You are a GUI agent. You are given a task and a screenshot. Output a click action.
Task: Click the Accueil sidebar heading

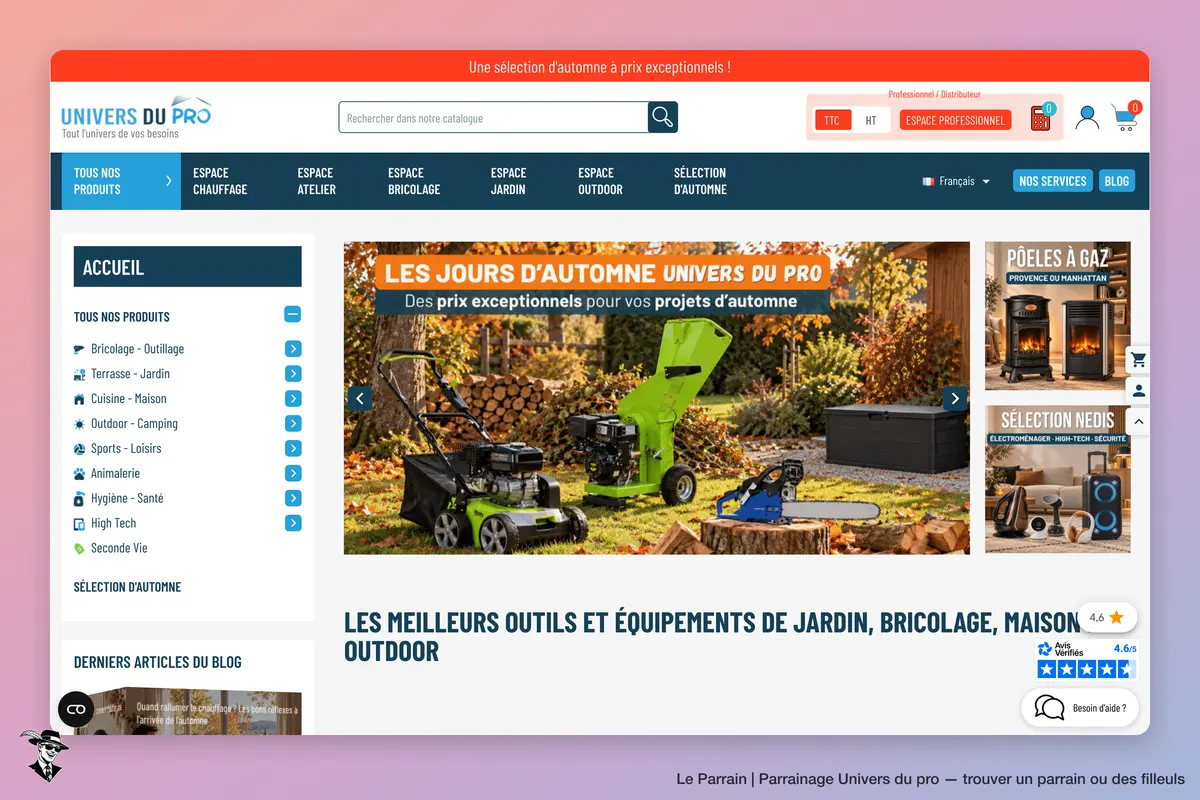(x=187, y=267)
